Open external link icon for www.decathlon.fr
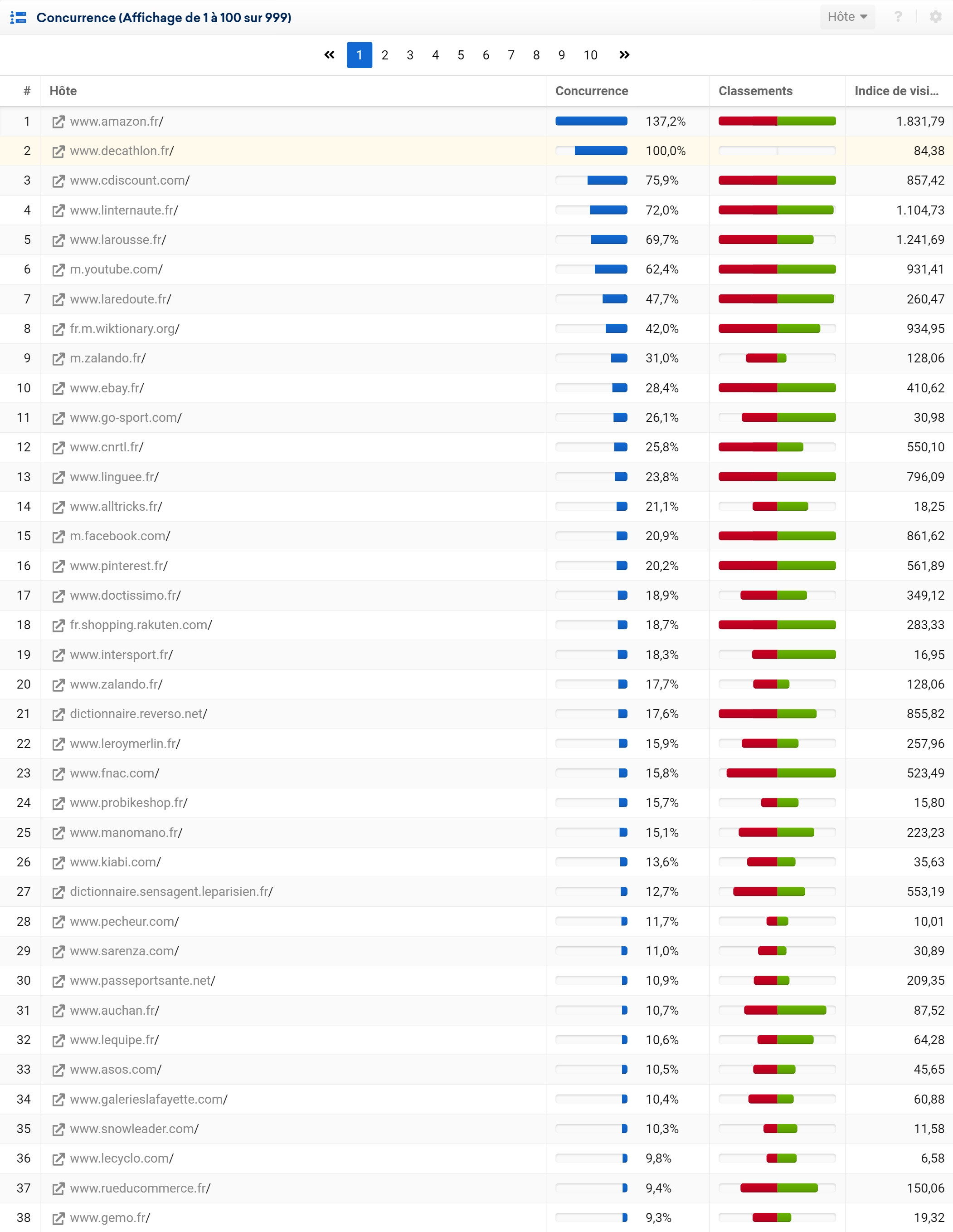 (58, 151)
